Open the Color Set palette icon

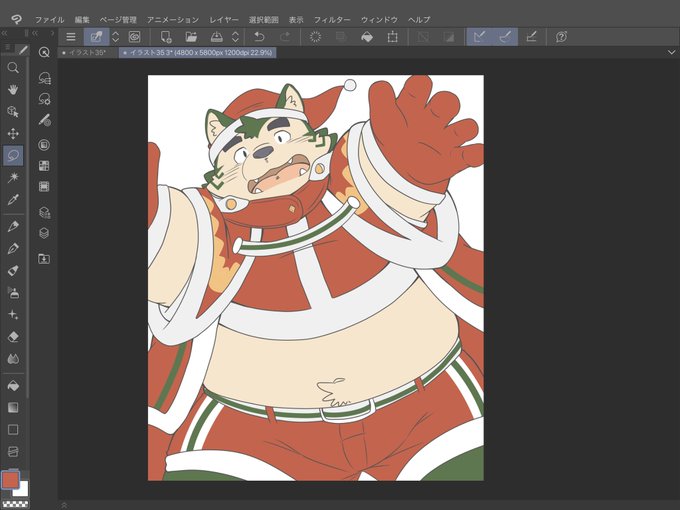[44, 166]
